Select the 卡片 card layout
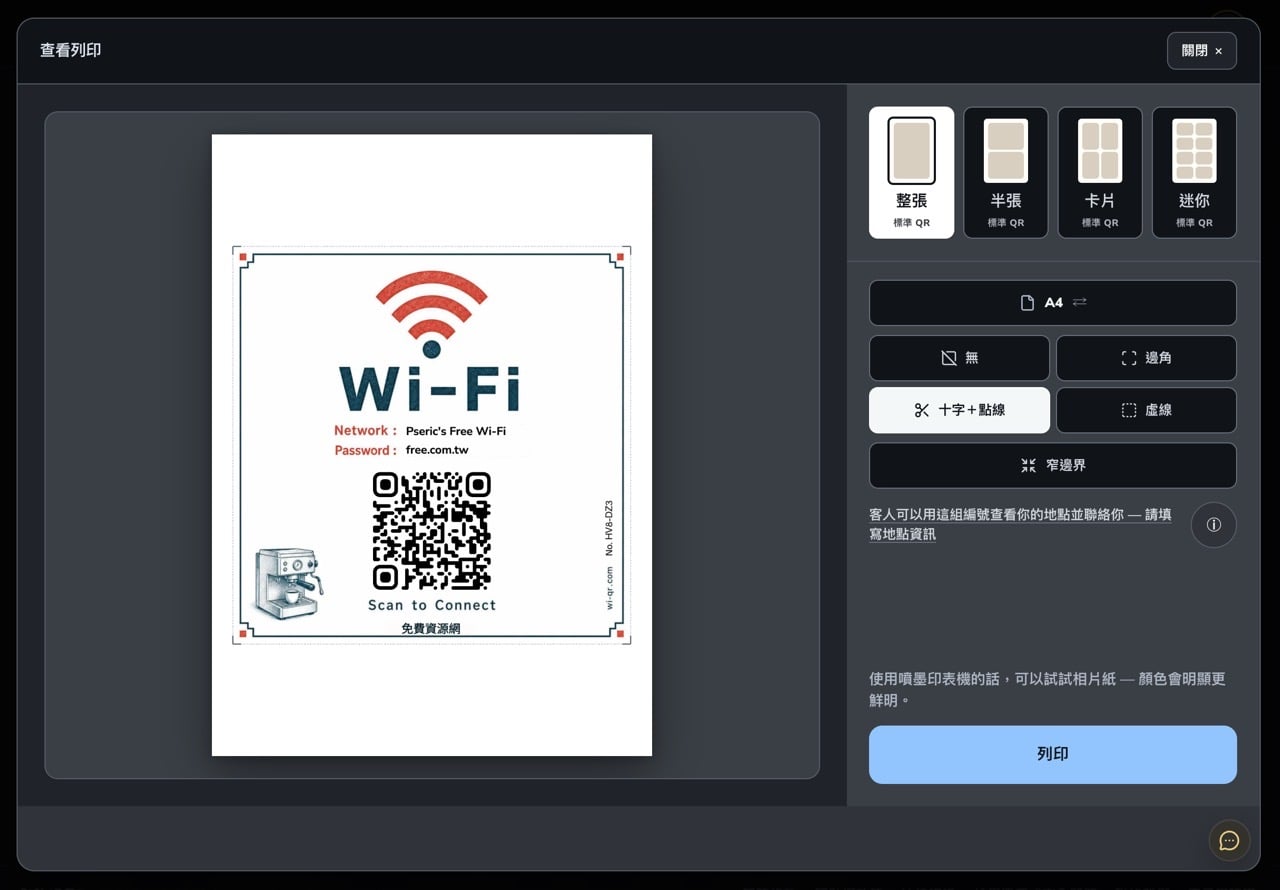The image size is (1280, 890). (1100, 173)
